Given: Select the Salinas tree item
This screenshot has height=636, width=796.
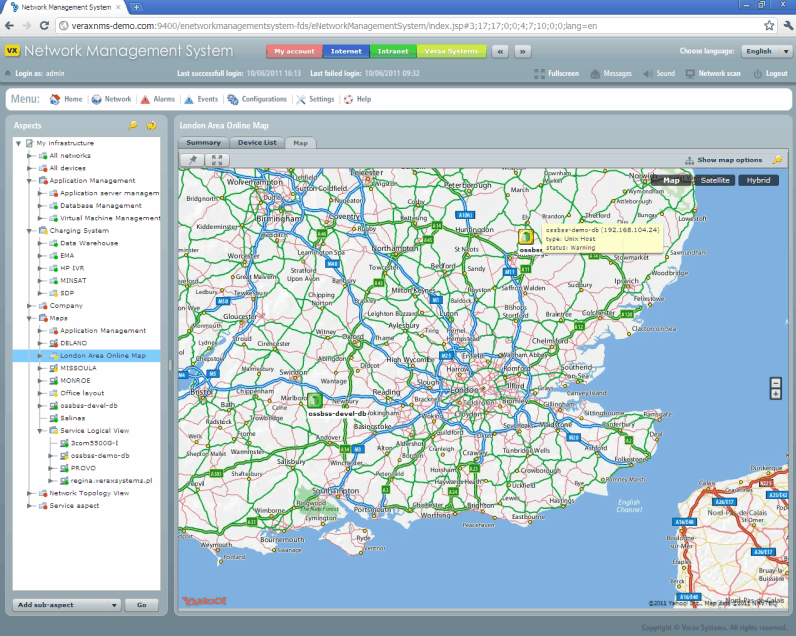Looking at the screenshot, I should 73,418.
